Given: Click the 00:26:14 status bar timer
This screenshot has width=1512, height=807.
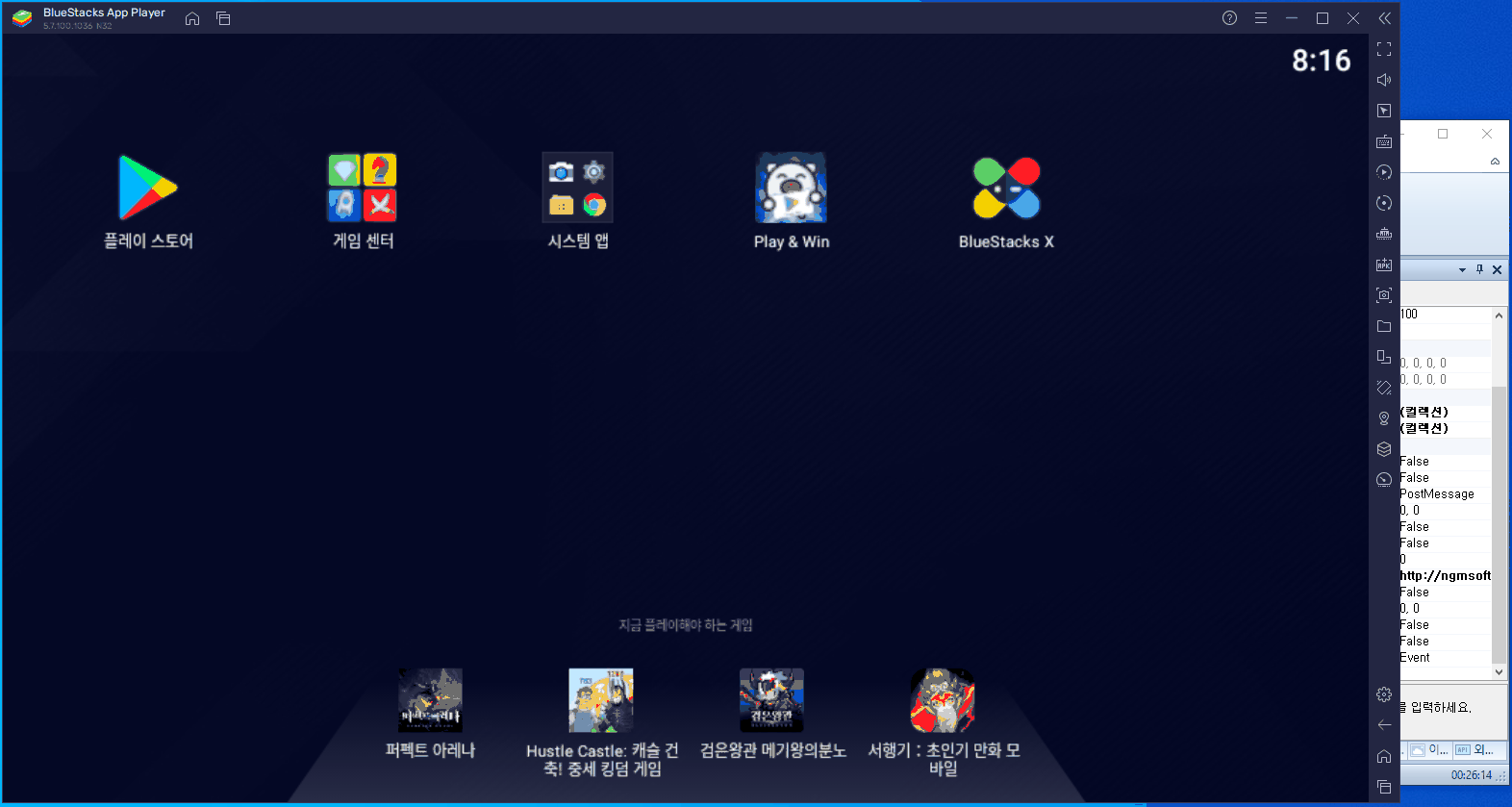Looking at the screenshot, I should [x=1472, y=775].
